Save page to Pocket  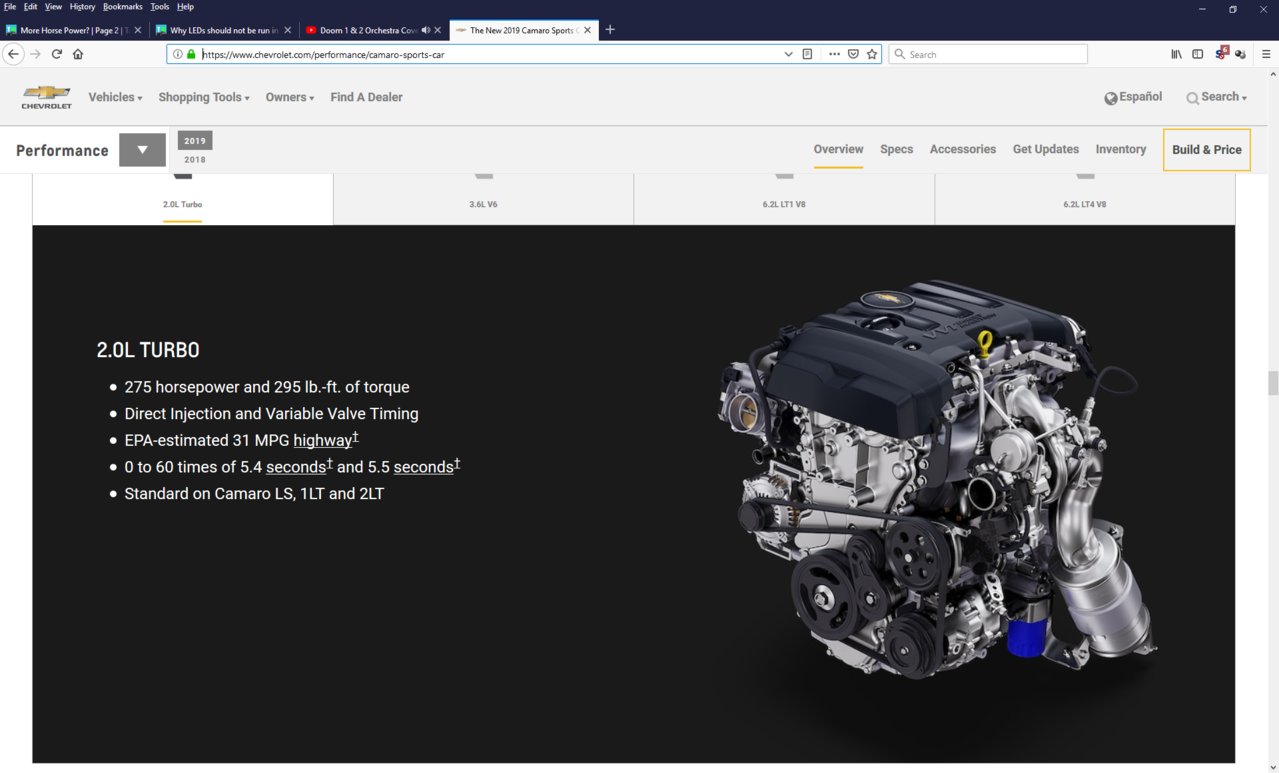pyautogui.click(x=853, y=54)
